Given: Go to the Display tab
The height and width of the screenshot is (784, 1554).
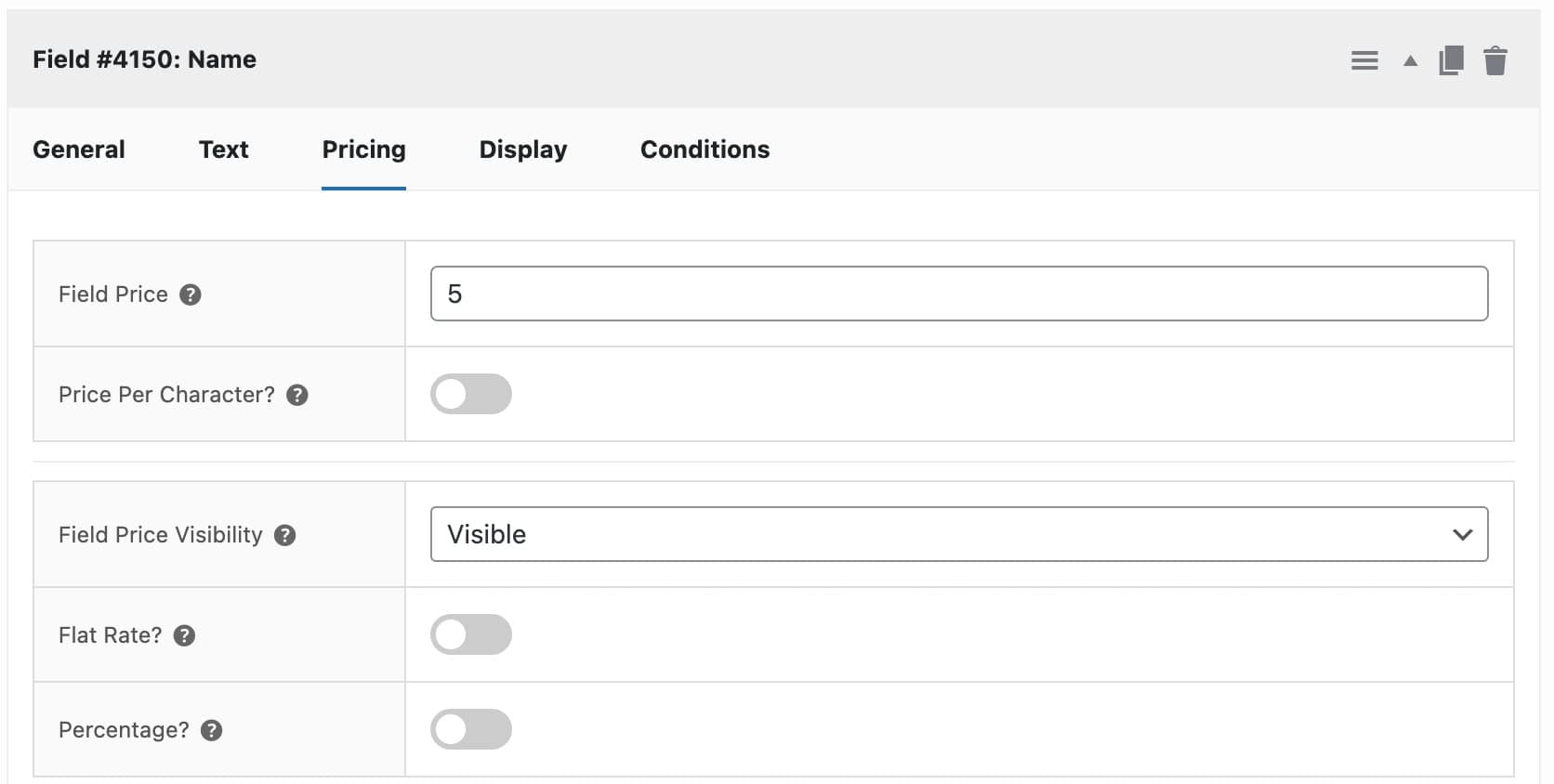Looking at the screenshot, I should [x=522, y=150].
